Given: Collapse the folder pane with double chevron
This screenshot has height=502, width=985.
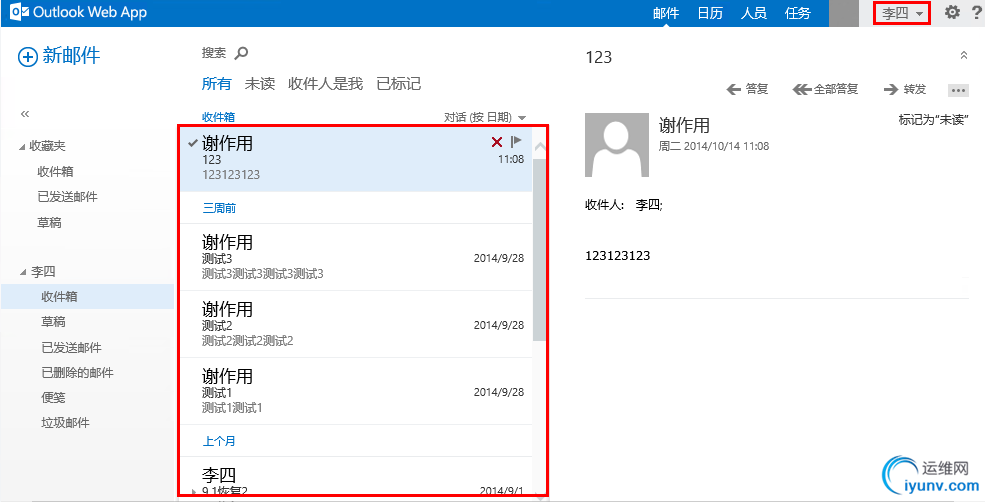Looking at the screenshot, I should pos(25,114).
